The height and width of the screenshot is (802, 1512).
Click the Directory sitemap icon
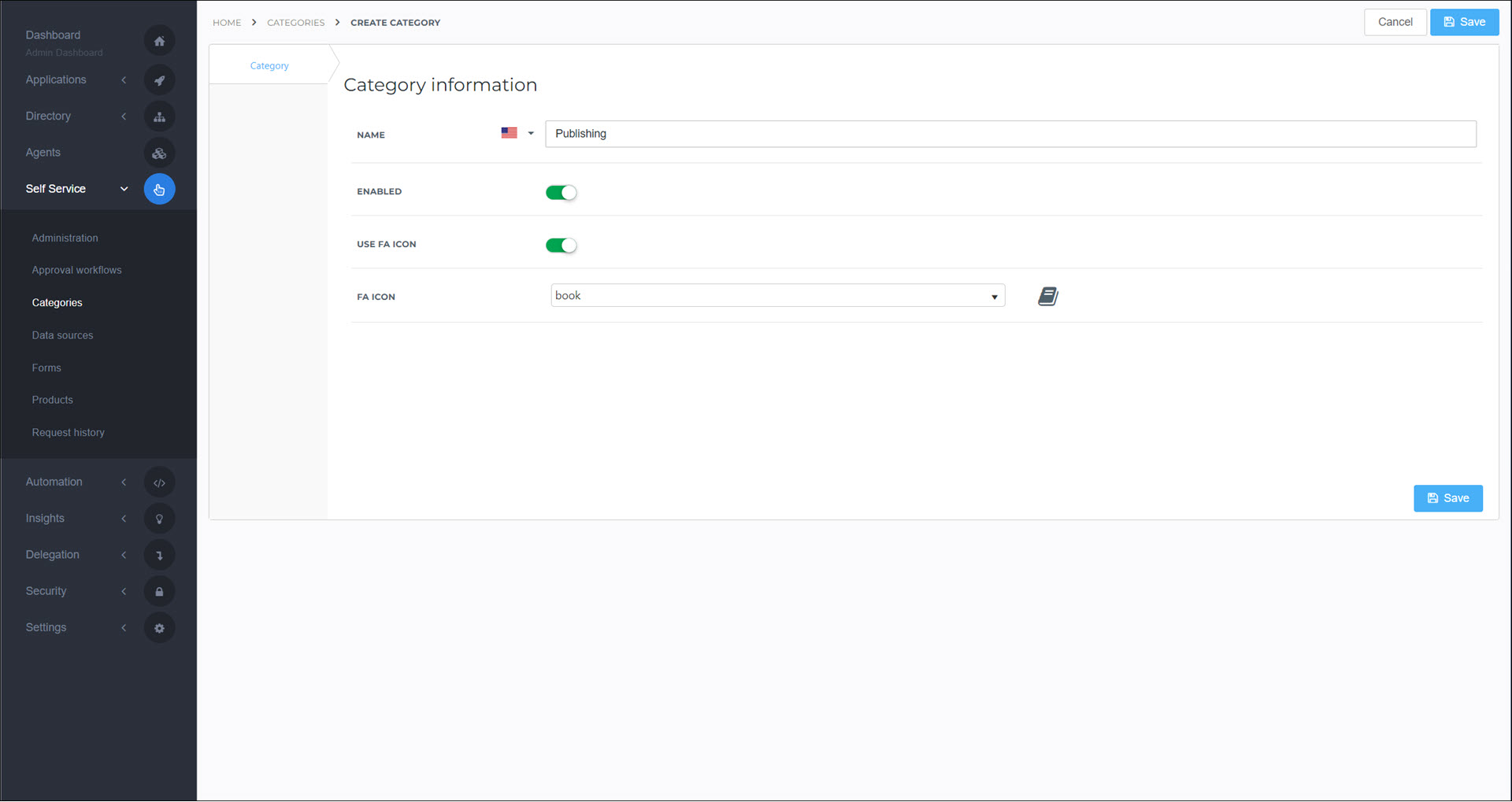(x=159, y=116)
